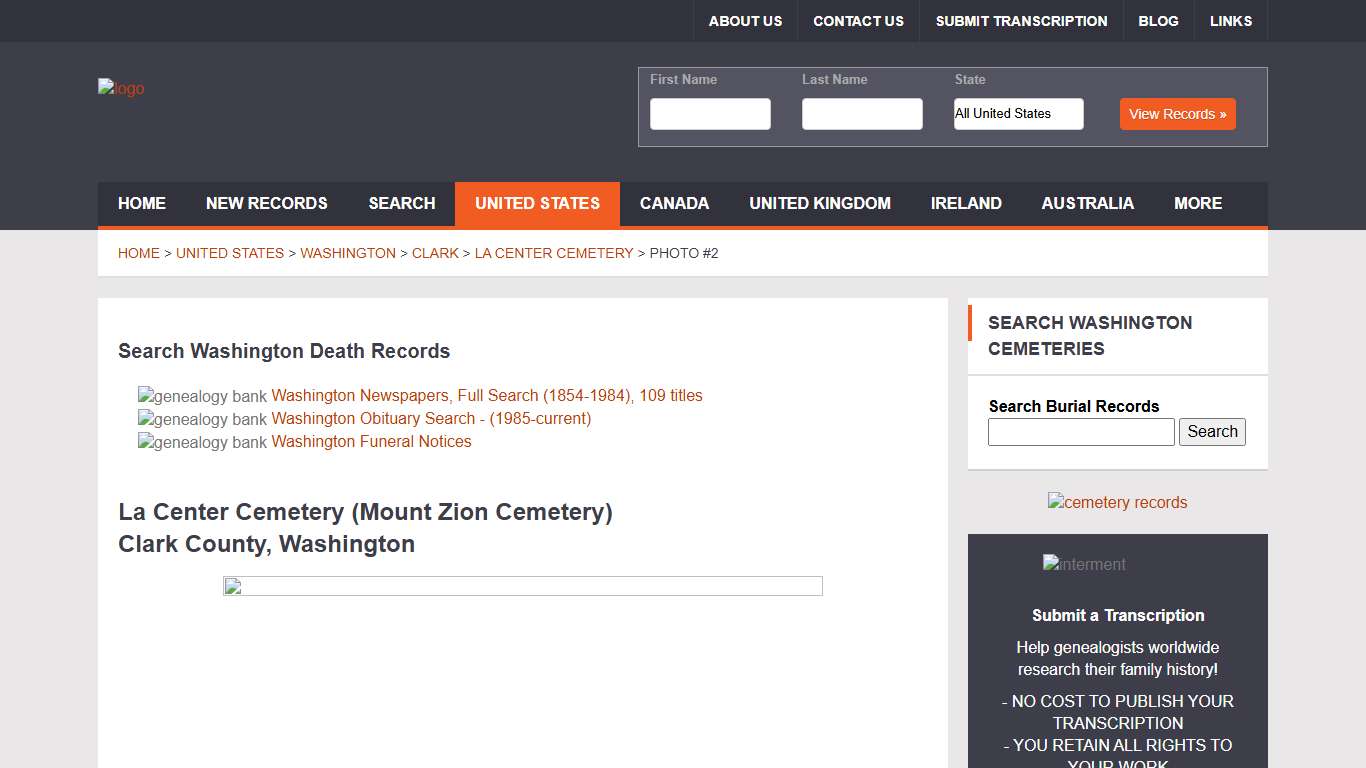This screenshot has height=768, width=1366.
Task: Go to the Canada nav tab
Action: [x=674, y=204]
